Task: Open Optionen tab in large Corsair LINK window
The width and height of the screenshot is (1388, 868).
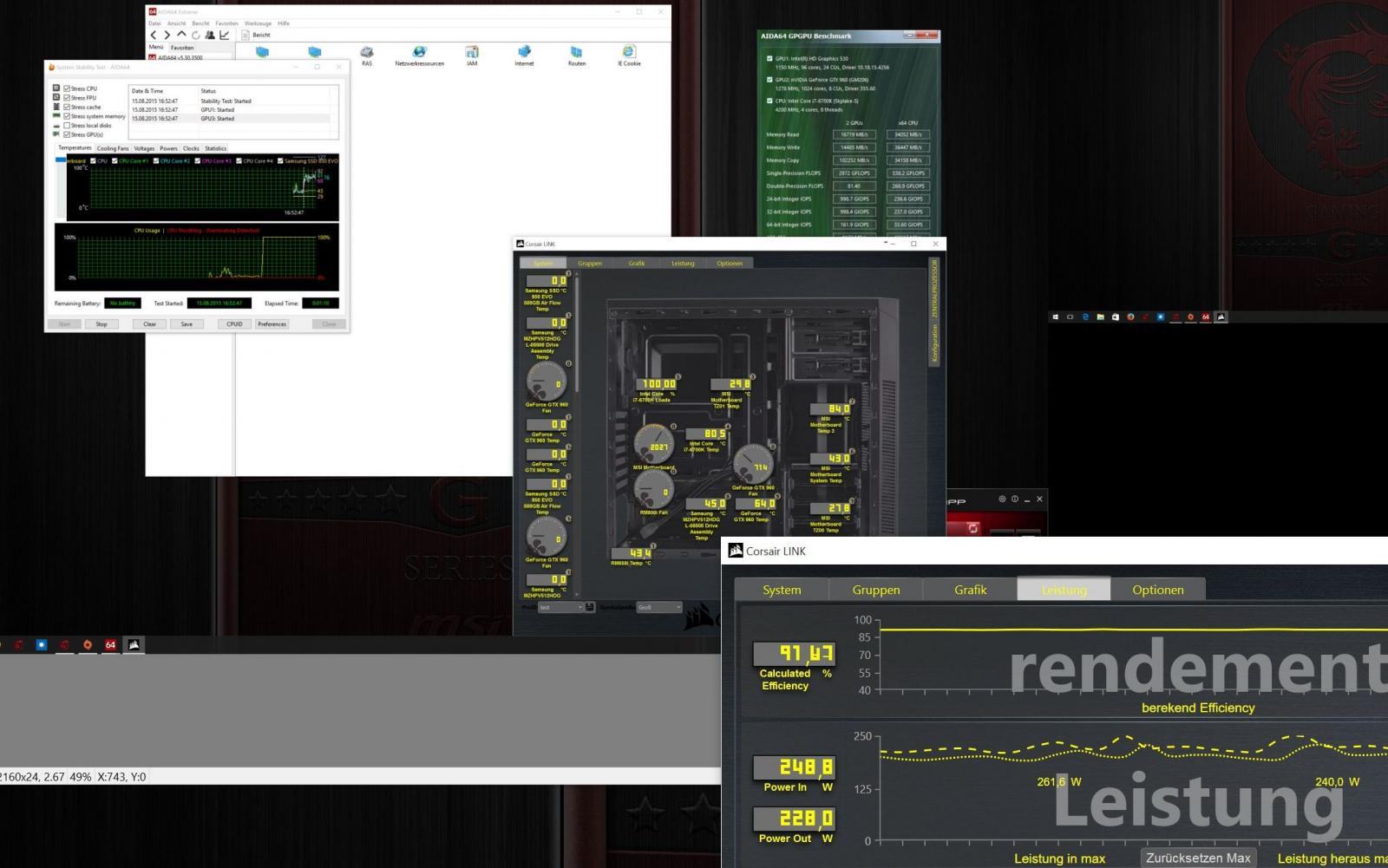Action: point(1157,590)
